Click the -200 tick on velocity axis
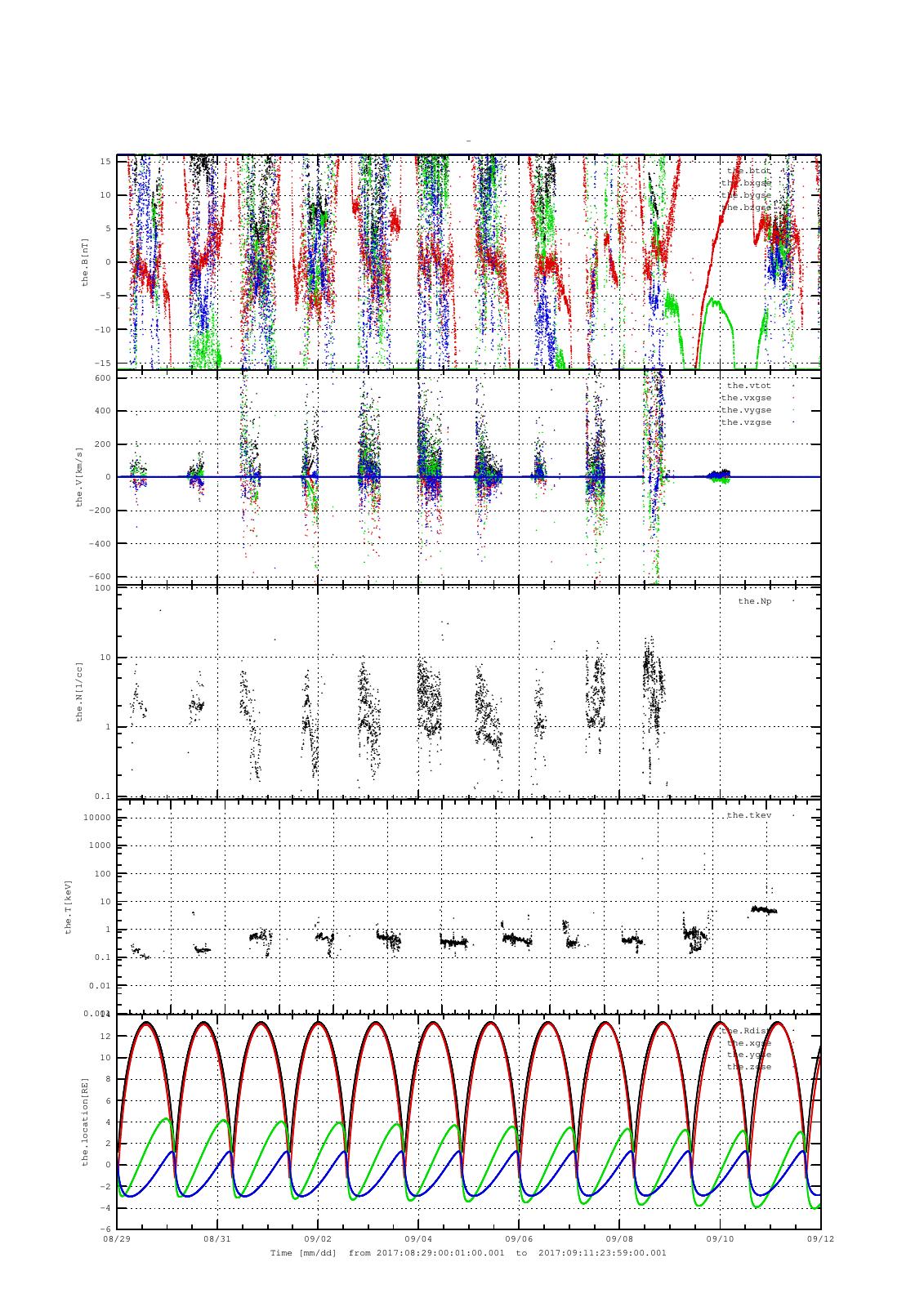Viewport: 924px width, 1307px height. click(100, 511)
